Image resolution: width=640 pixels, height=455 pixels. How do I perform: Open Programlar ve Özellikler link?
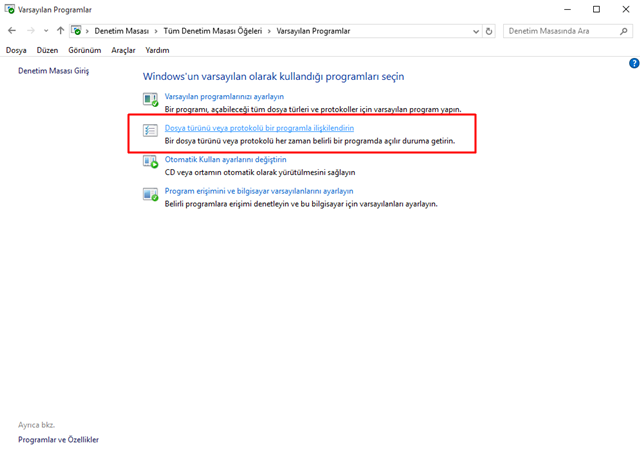coord(58,439)
